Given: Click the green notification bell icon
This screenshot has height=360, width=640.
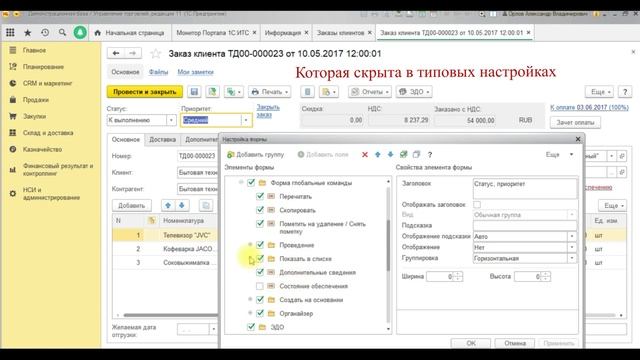Looking at the screenshot, I should pyautogui.click(x=80, y=33).
